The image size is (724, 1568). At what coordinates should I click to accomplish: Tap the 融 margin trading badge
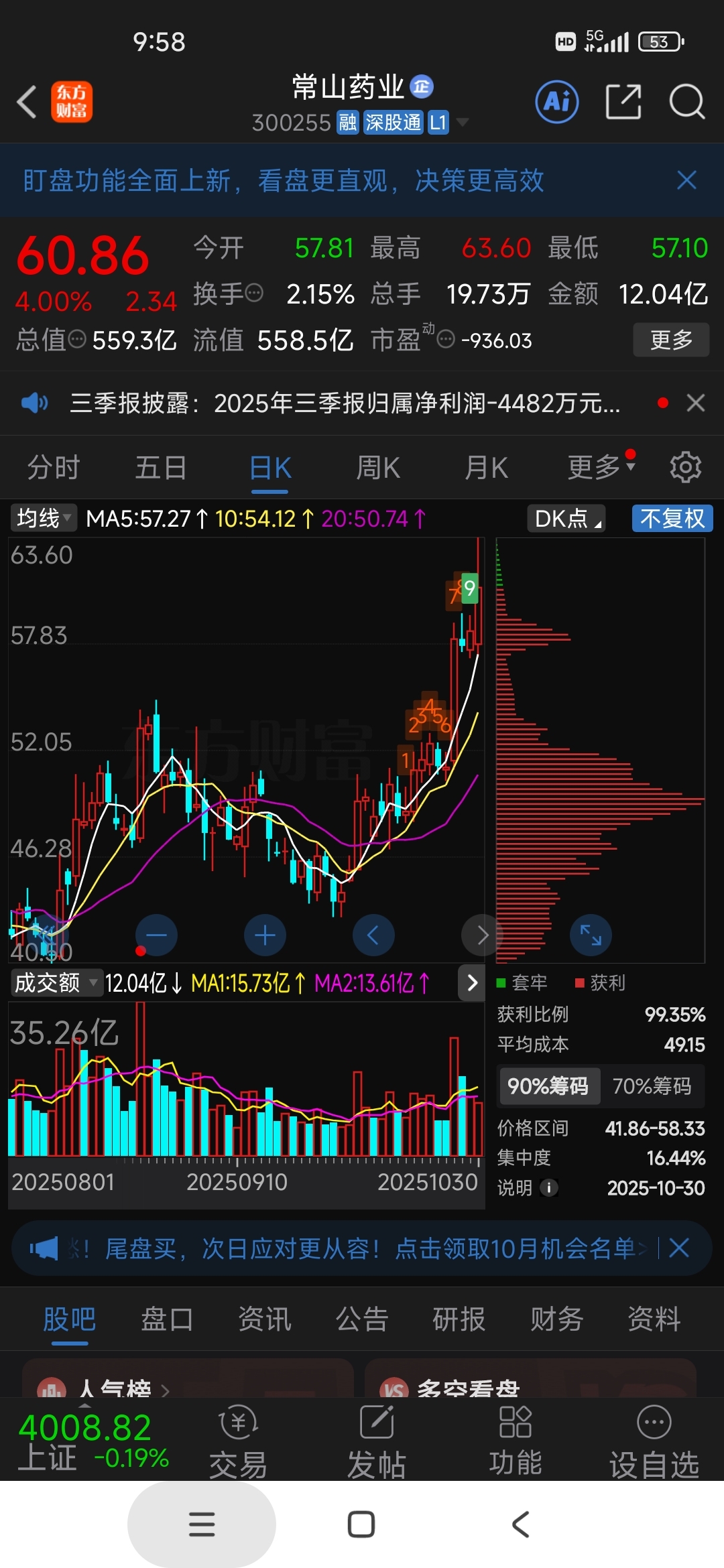[348, 123]
